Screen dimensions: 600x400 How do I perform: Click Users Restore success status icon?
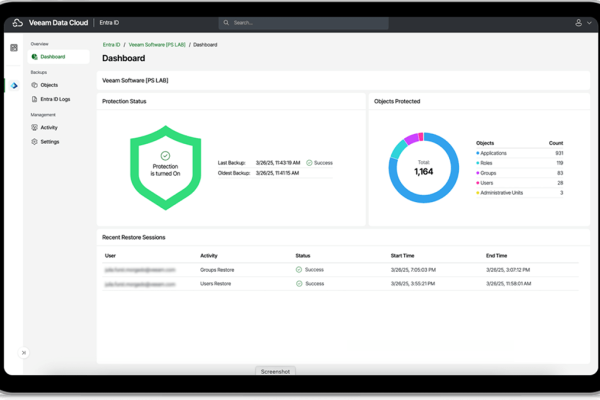click(x=299, y=284)
